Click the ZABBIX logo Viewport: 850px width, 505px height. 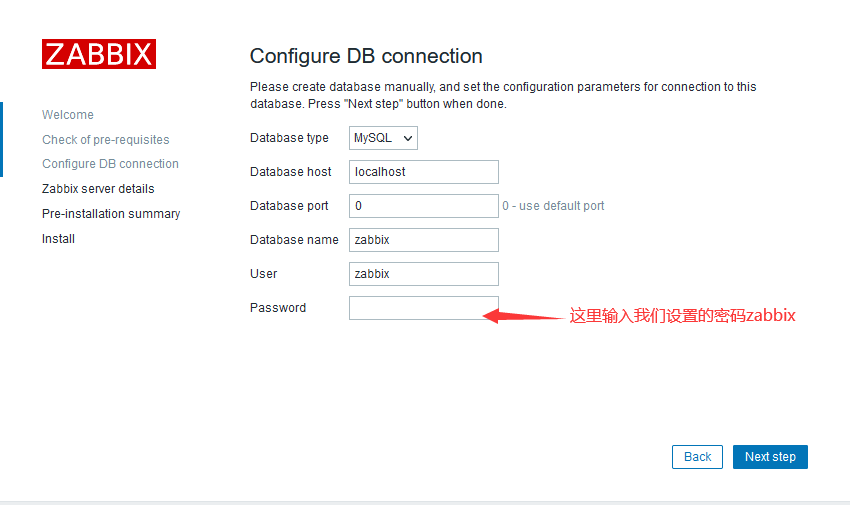[x=99, y=54]
